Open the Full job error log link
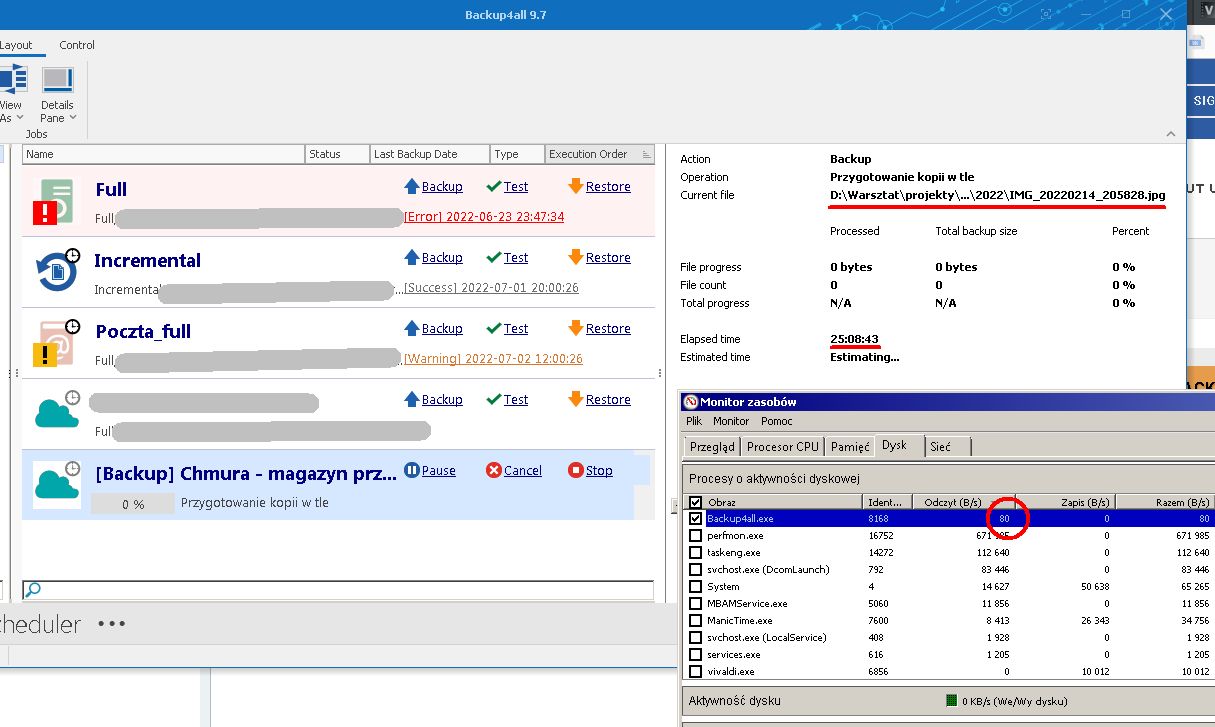1215x727 pixels. (x=484, y=217)
